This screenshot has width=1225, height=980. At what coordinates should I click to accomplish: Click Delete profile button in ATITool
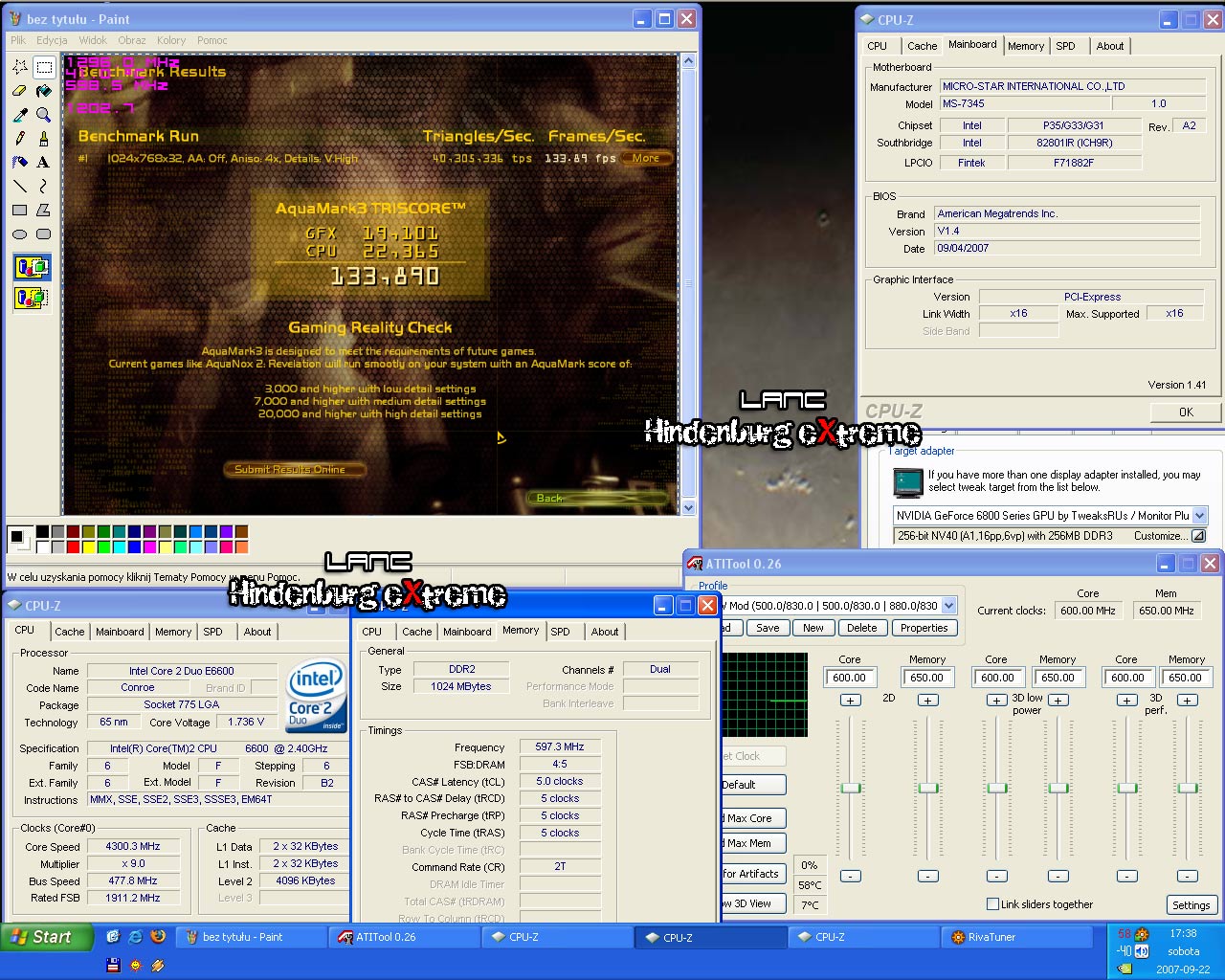[862, 628]
